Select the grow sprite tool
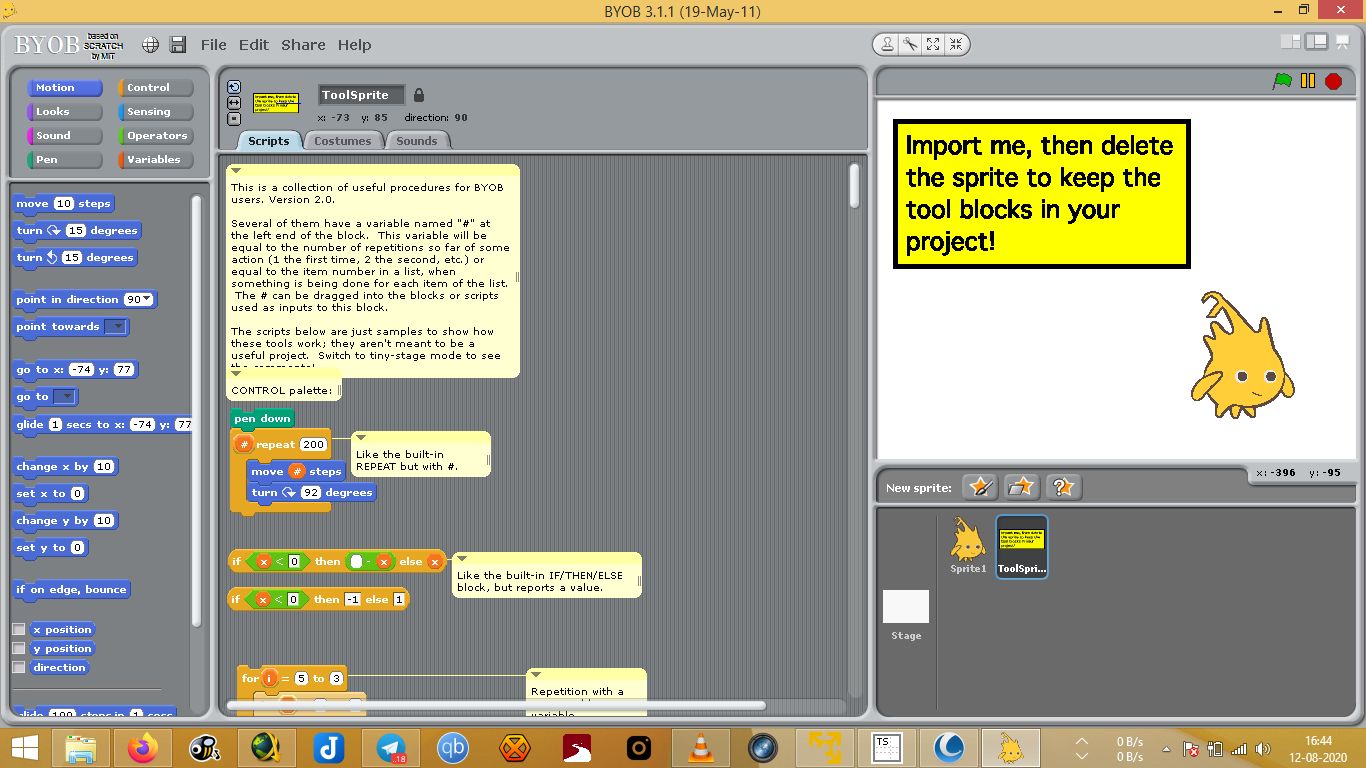 (933, 44)
